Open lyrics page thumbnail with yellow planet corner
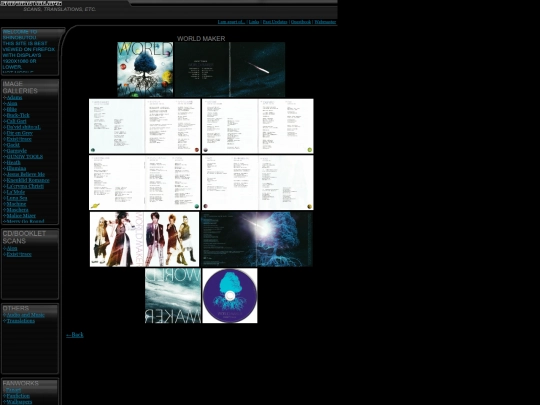The height and width of the screenshot is (405, 540). pyautogui.click(x=145, y=183)
